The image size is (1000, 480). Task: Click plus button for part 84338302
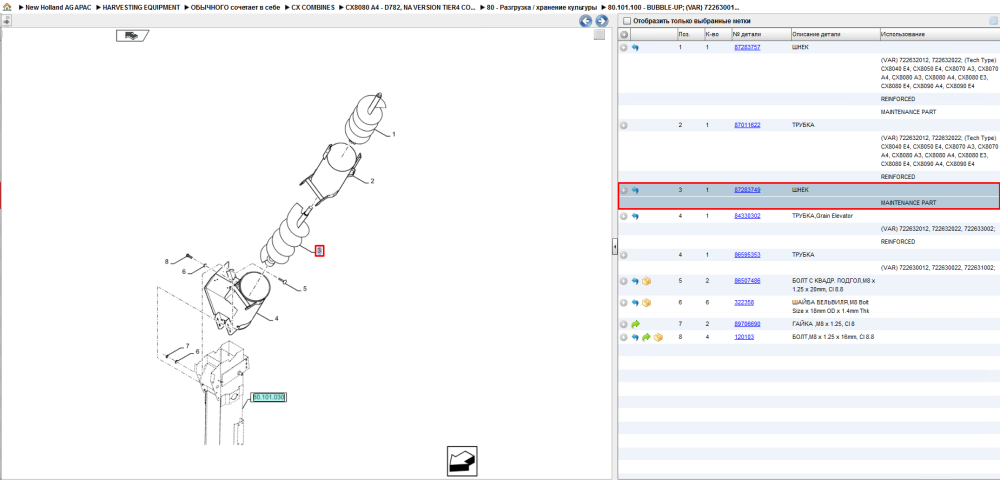click(x=624, y=216)
